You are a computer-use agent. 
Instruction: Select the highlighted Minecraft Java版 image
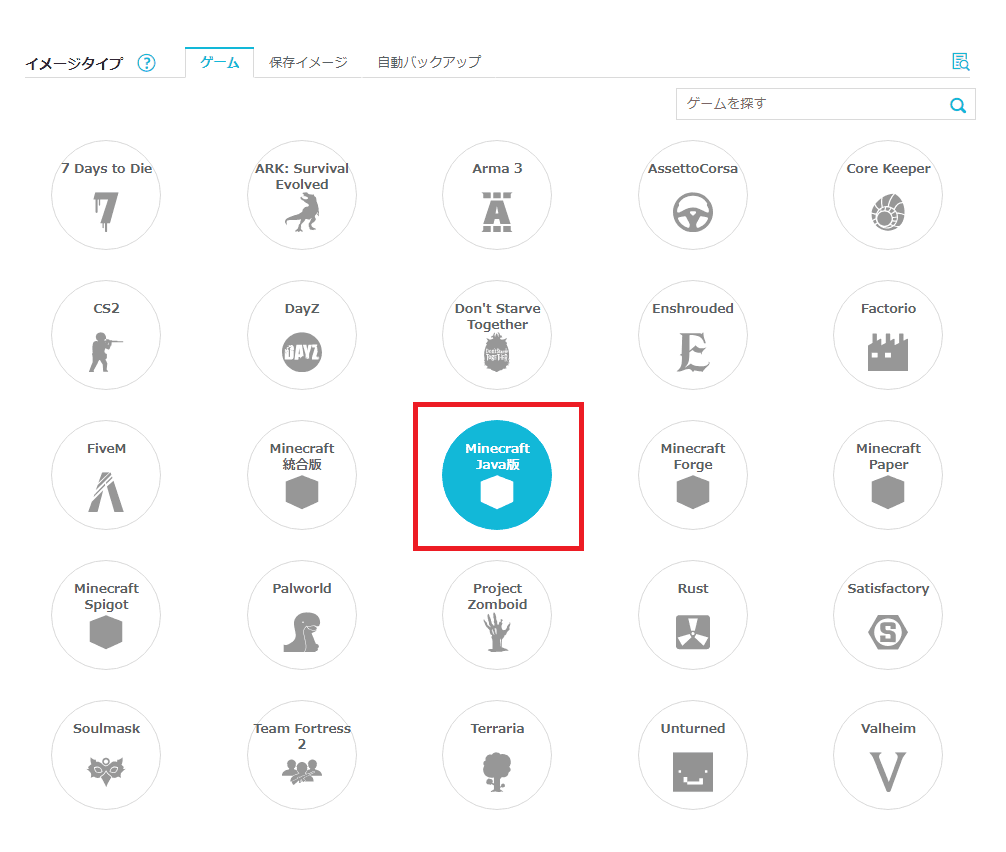point(497,475)
